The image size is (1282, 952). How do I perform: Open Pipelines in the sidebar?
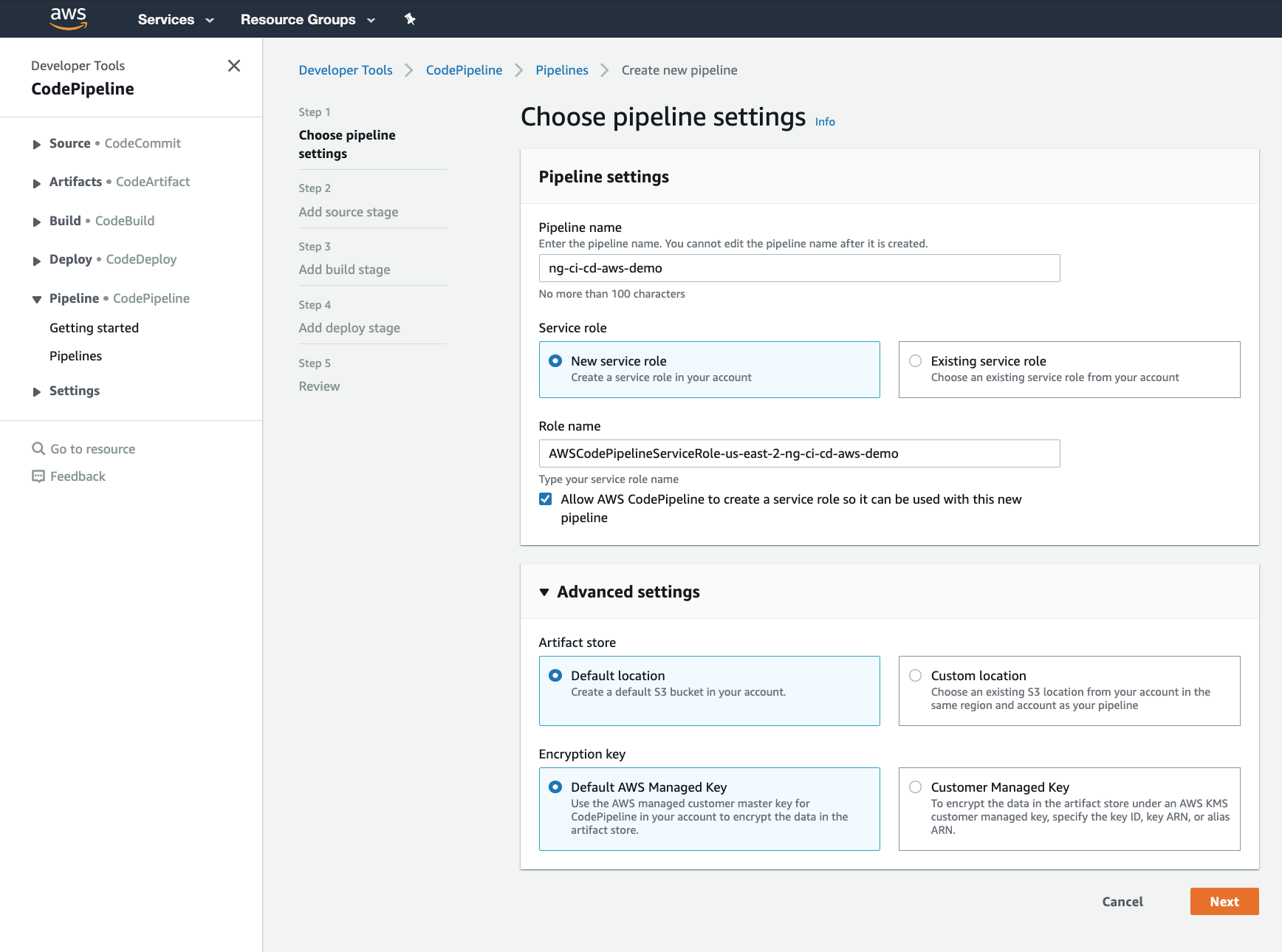click(x=75, y=356)
